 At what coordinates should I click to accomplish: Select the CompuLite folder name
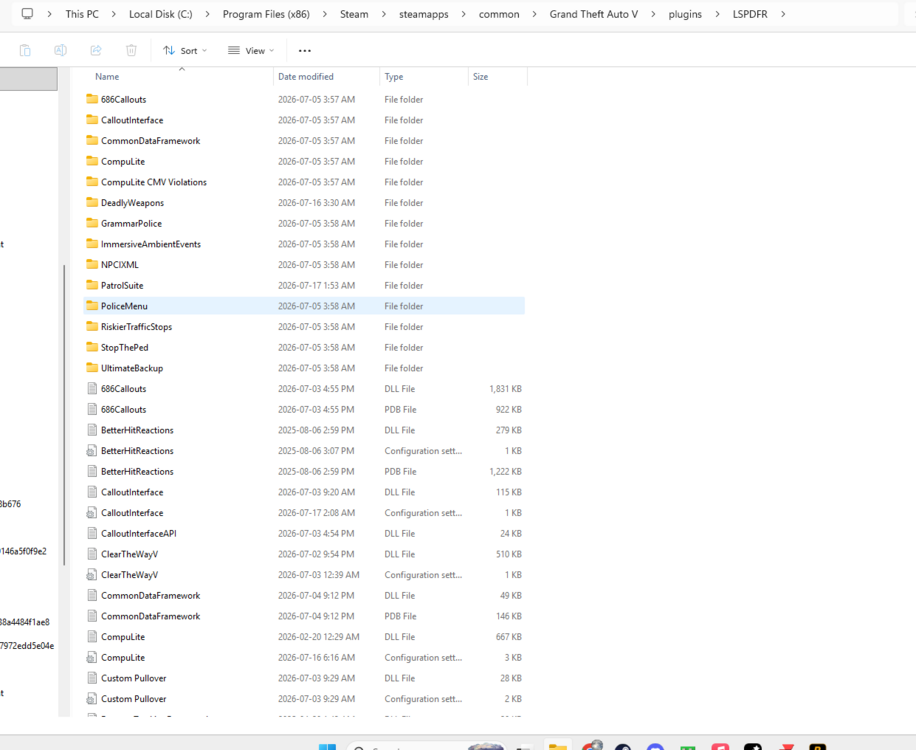coord(123,161)
